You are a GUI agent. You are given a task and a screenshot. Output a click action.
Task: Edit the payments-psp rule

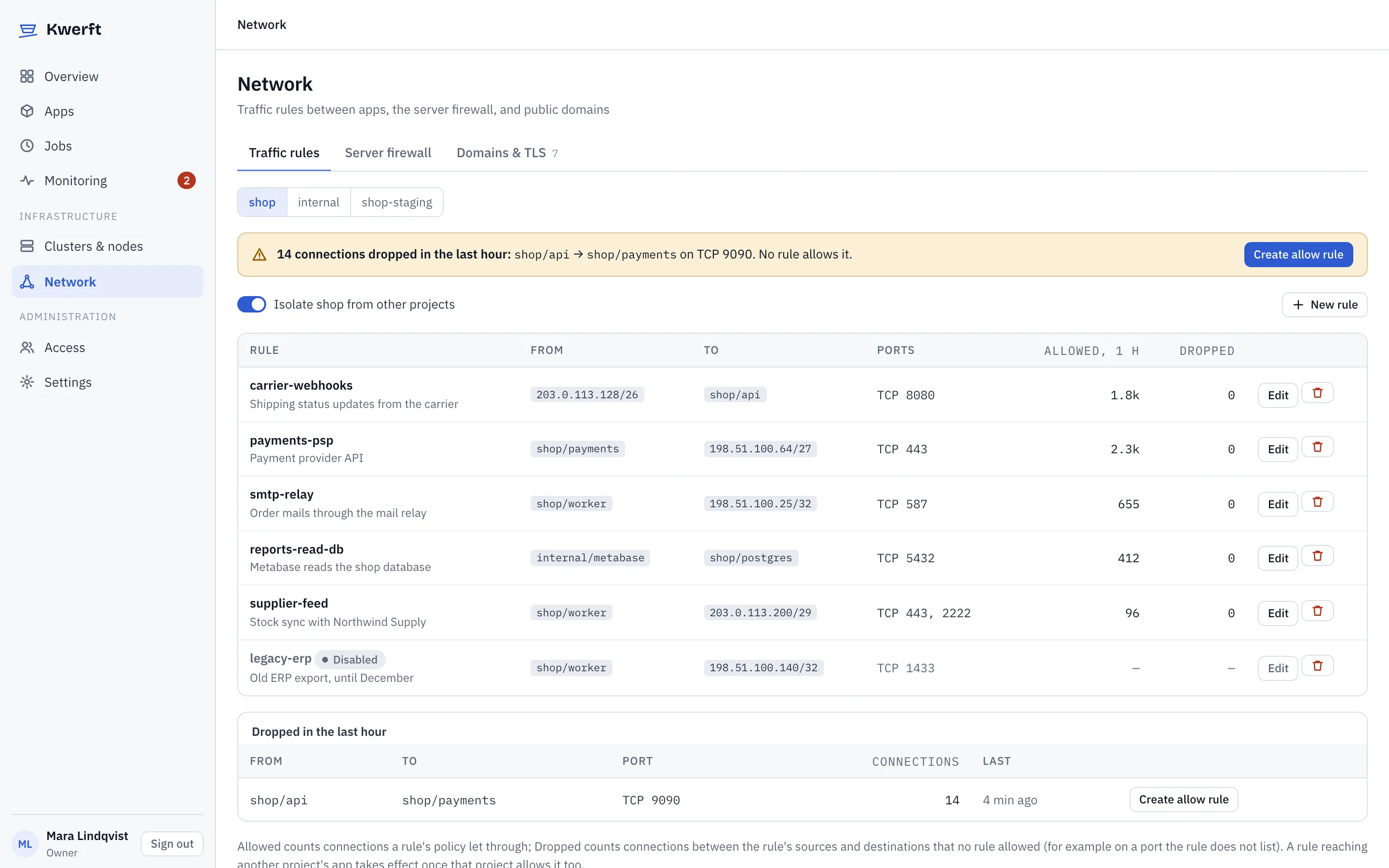point(1278,449)
